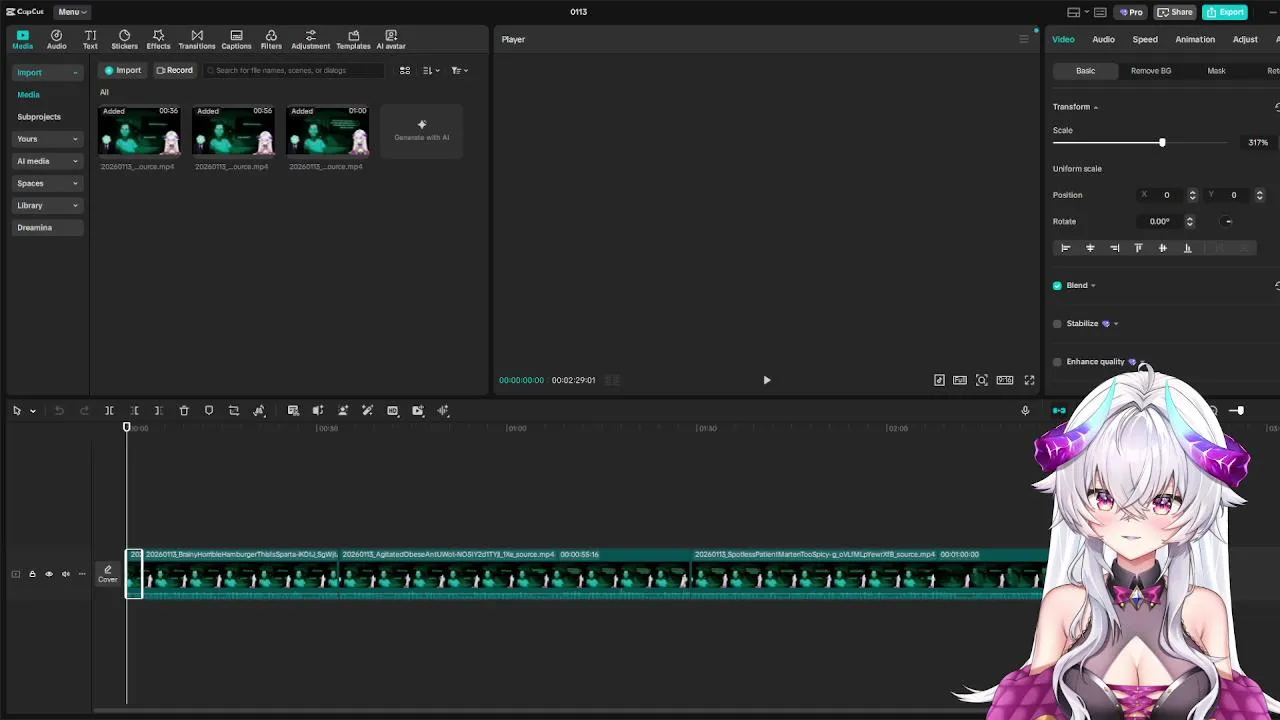Click the media search field
The height and width of the screenshot is (720, 1280).
tap(295, 70)
